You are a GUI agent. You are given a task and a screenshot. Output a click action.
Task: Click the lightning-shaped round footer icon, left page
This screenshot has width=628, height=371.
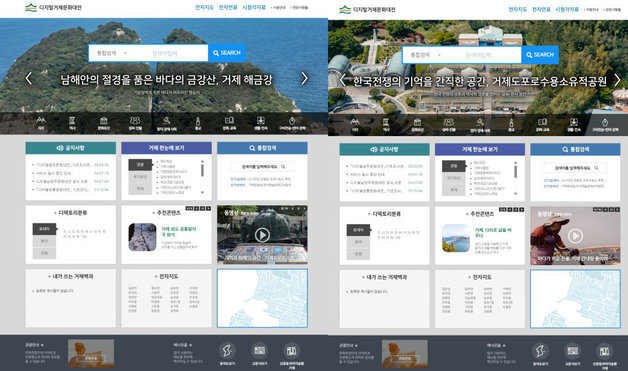point(227,351)
